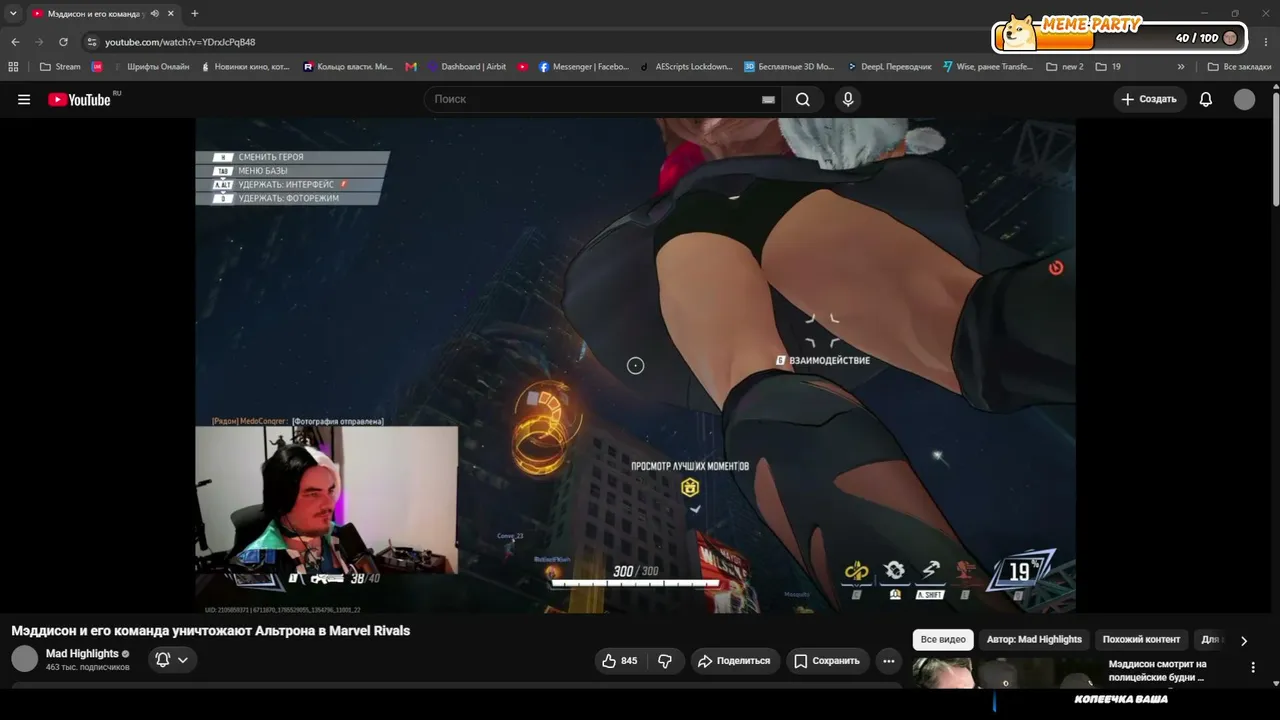Open the red YouTube bookmark icon

pyautogui.click(x=523, y=67)
